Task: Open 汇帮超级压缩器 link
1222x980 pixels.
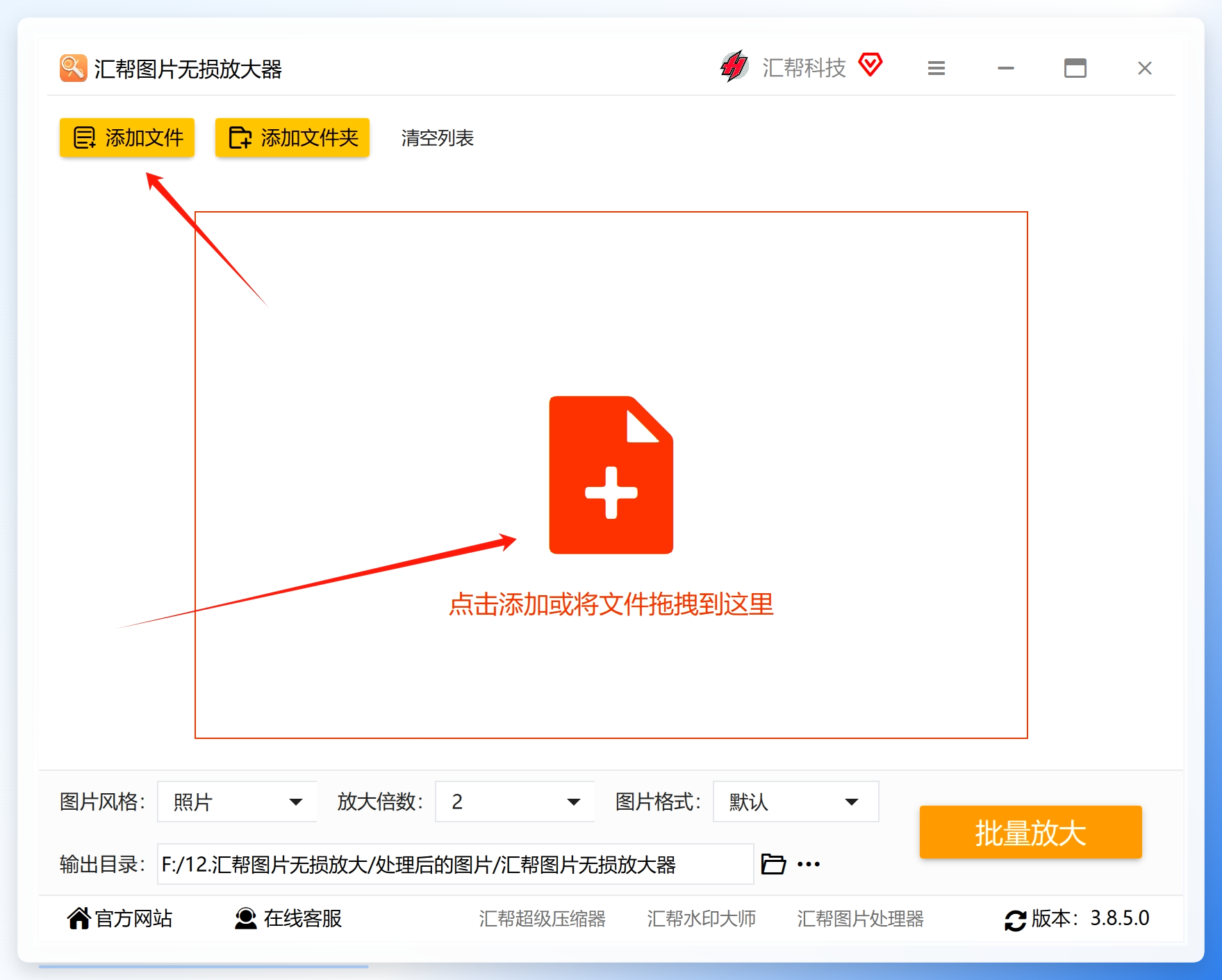Action: [543, 918]
